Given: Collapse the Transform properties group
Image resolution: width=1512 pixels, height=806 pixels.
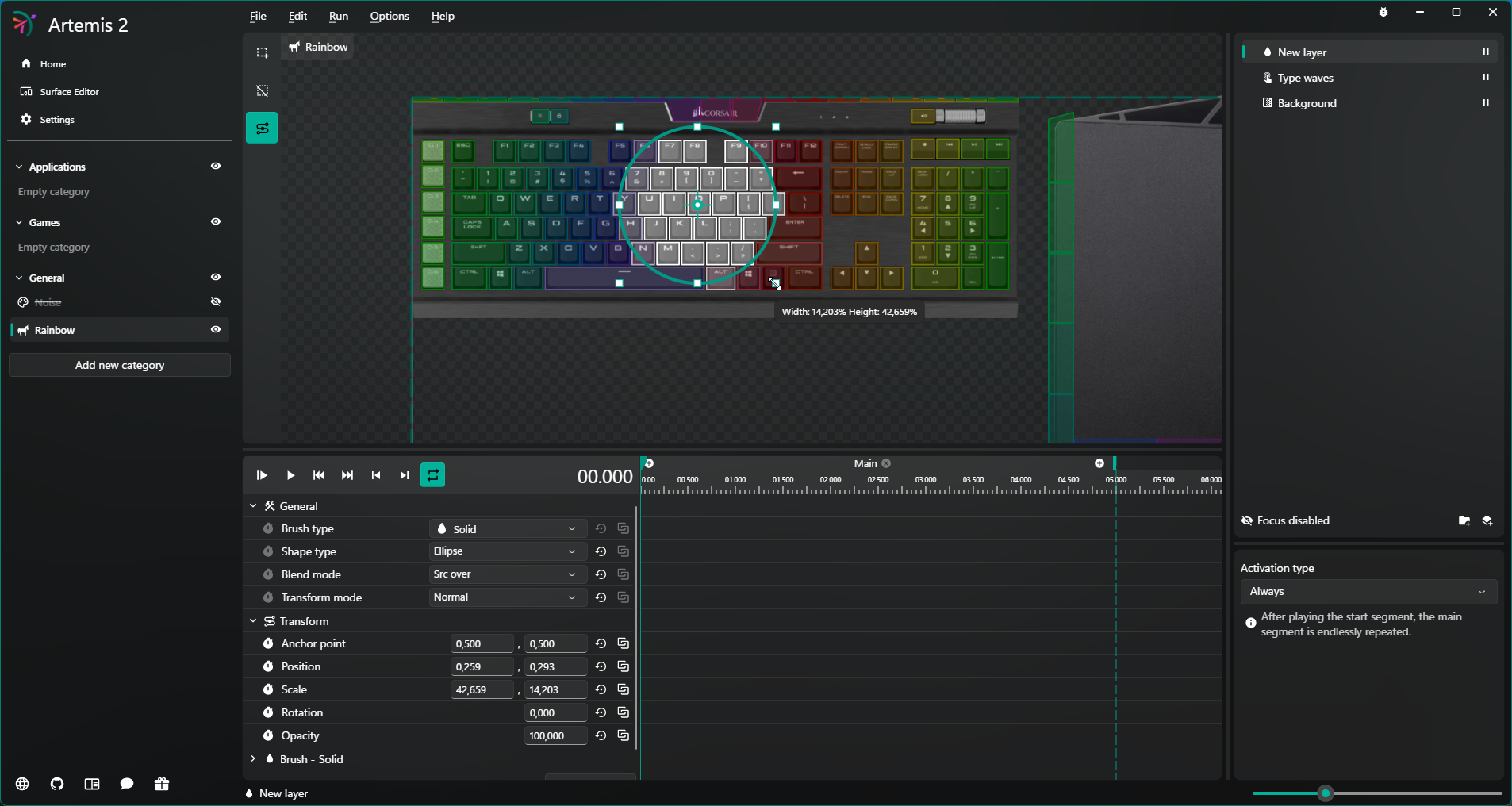Looking at the screenshot, I should point(253,621).
